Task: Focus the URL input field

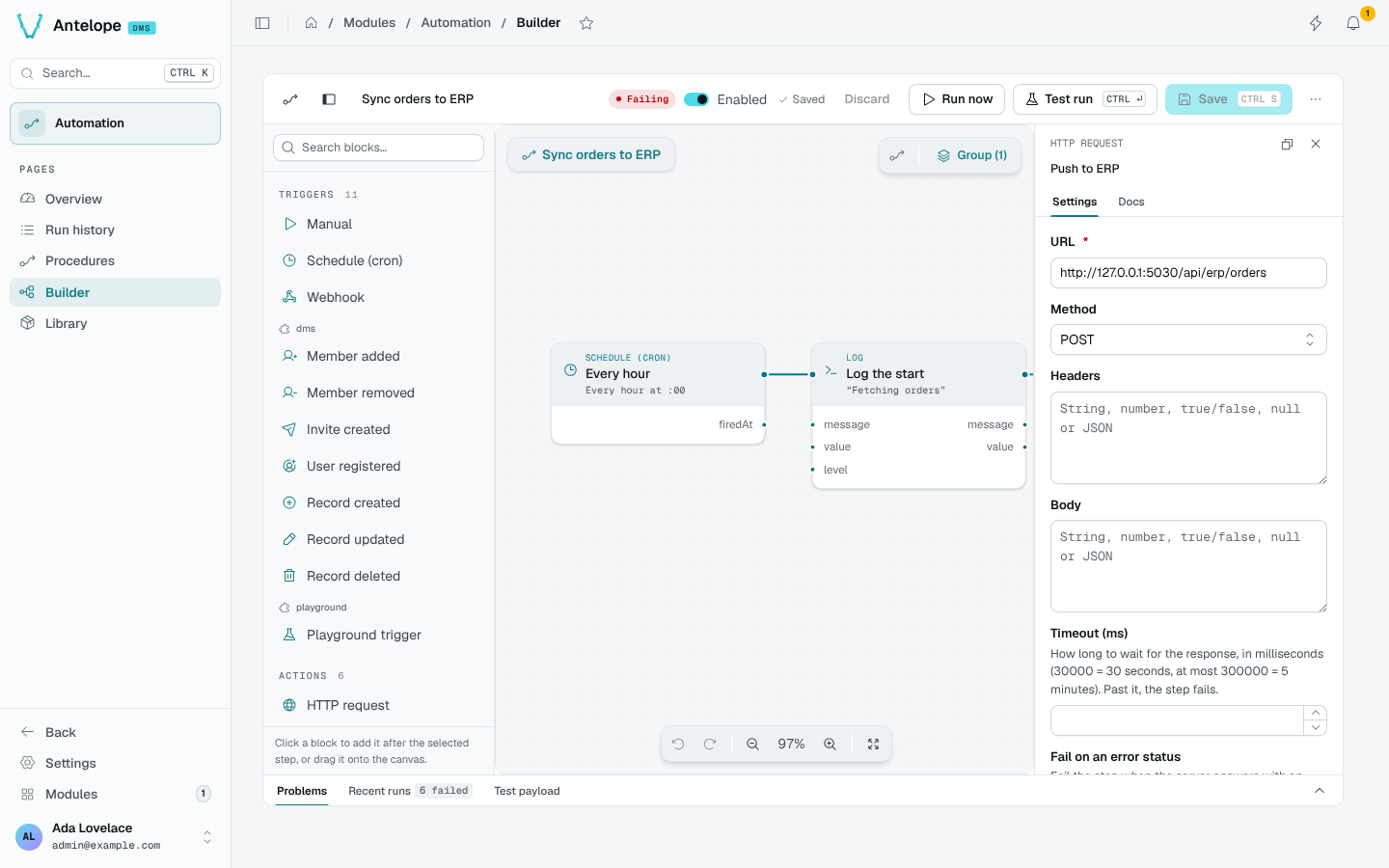Action: pyautogui.click(x=1188, y=273)
